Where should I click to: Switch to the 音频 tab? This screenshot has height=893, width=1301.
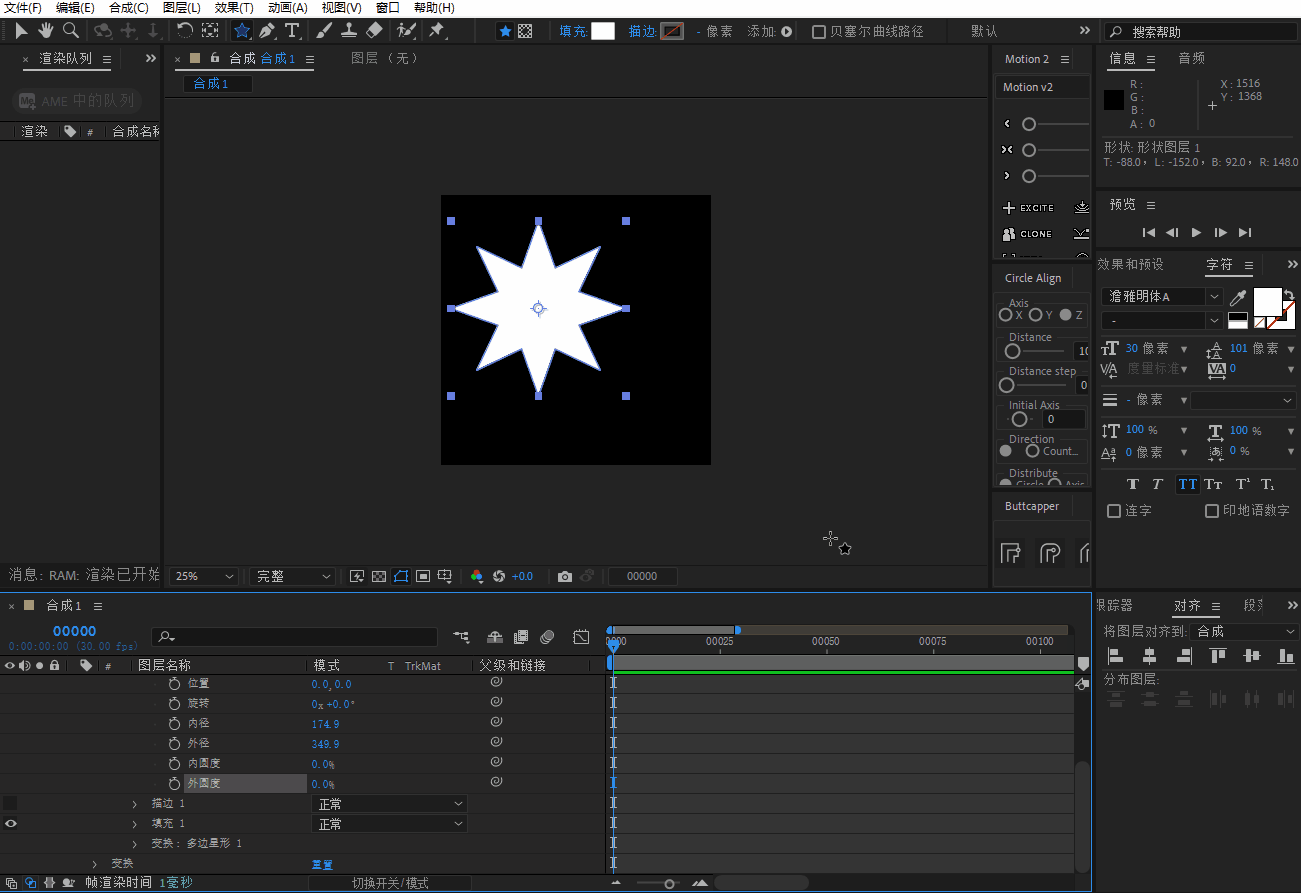pos(1191,59)
